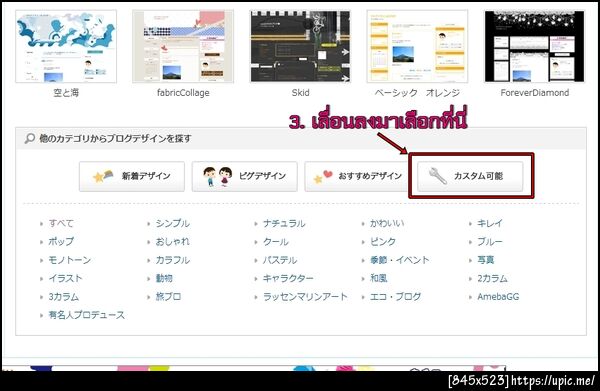Choose the カラフル category

click(x=173, y=260)
